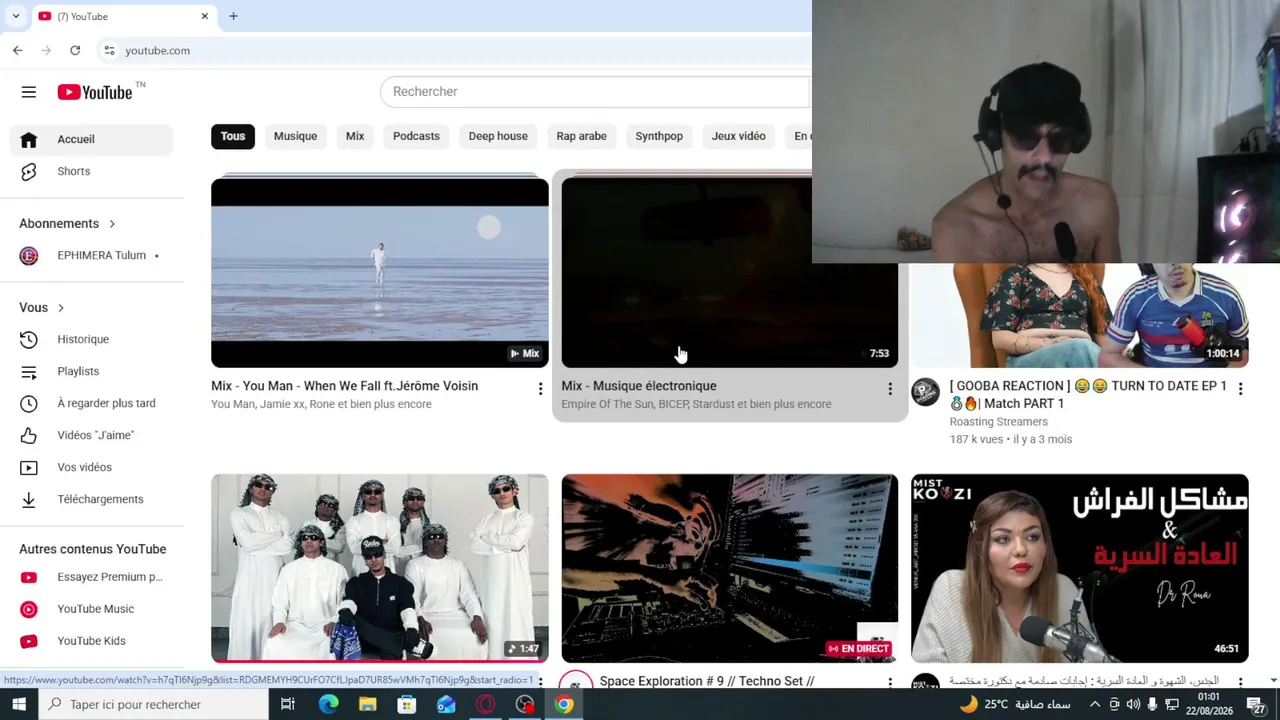Open À regarder plus tard list
This screenshot has height=720, width=1280.
click(x=91, y=403)
